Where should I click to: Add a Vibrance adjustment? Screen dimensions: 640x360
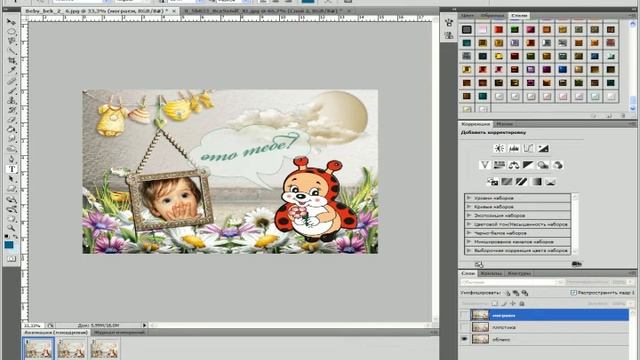coord(484,165)
